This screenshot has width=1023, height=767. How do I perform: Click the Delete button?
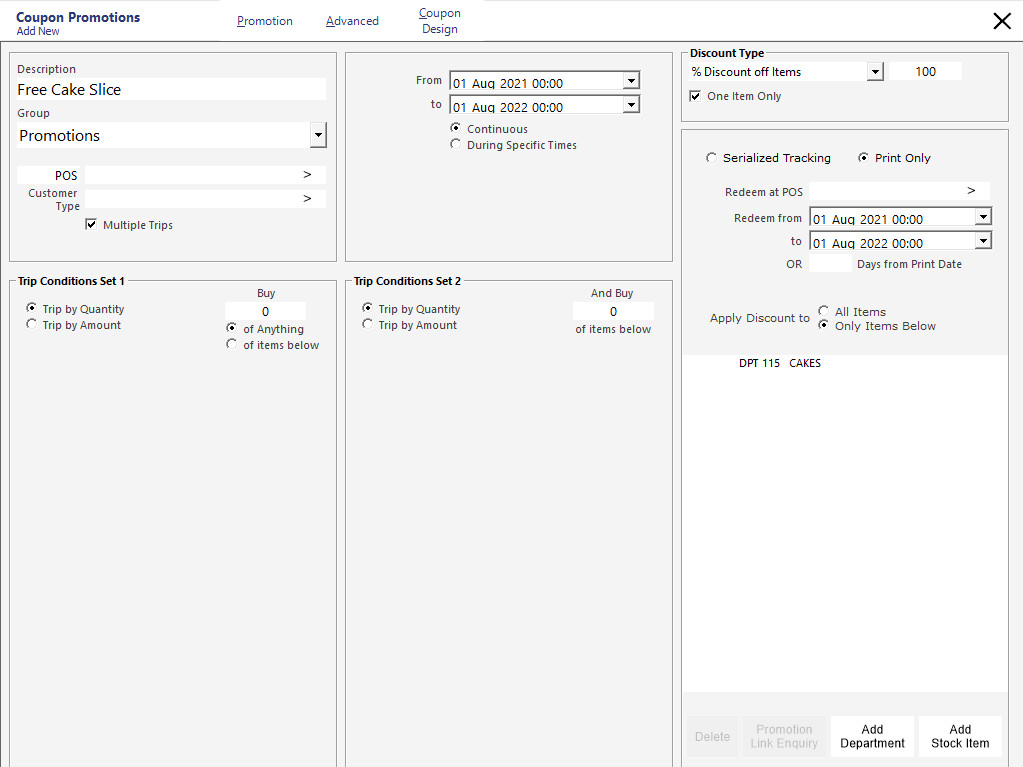712,736
